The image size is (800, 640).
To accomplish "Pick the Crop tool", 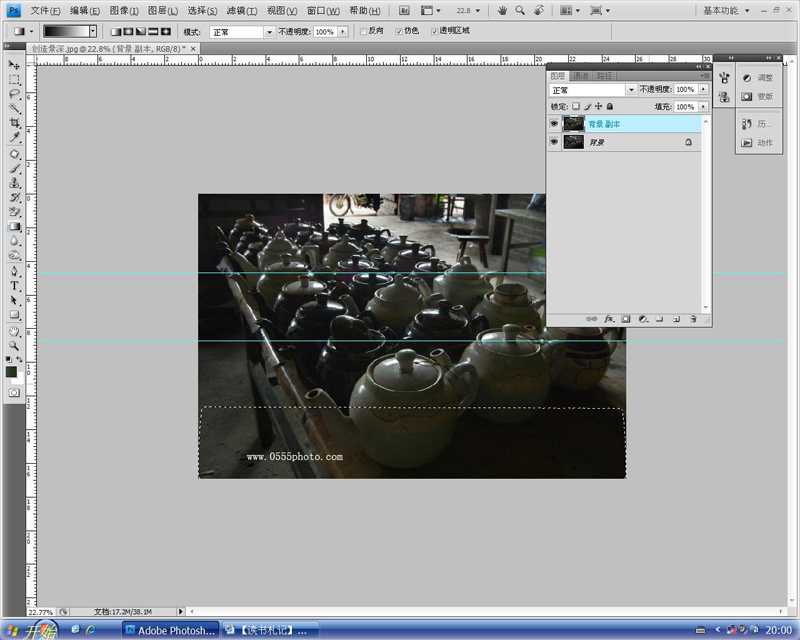I will coord(15,122).
